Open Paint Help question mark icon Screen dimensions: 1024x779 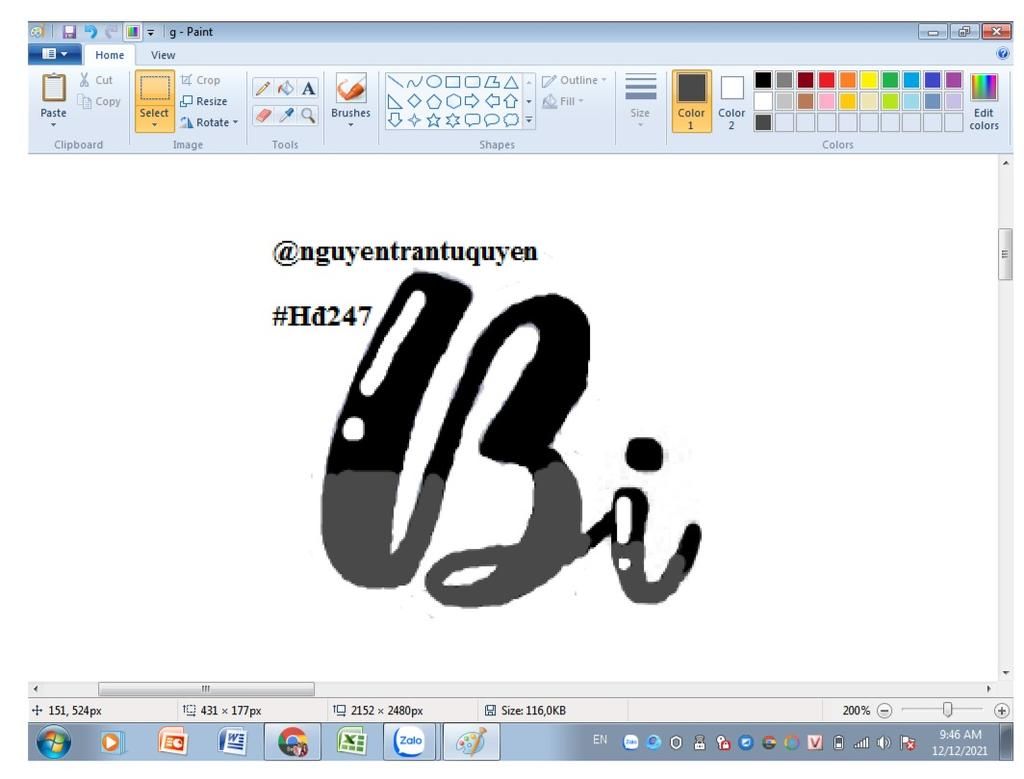click(x=1002, y=54)
